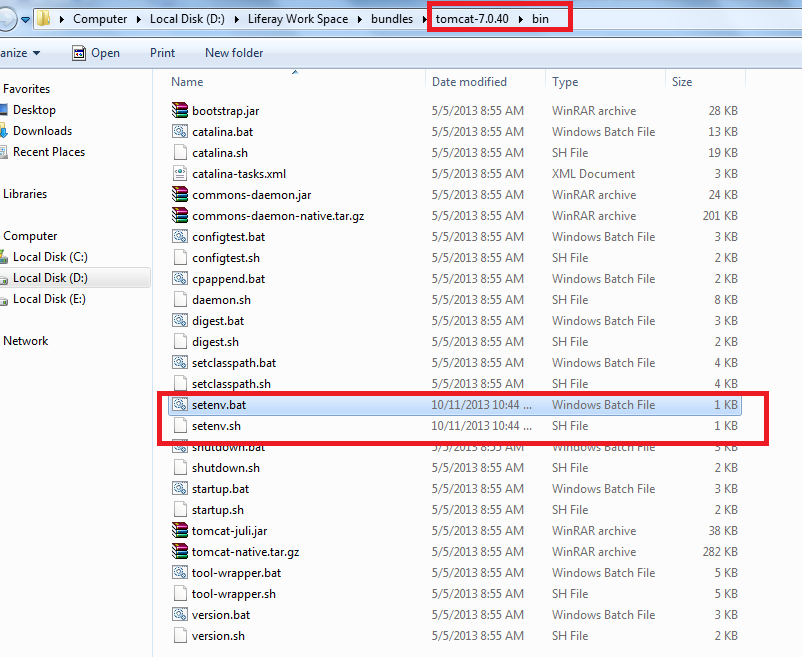Sort files by Date modified column
Screen dimensions: 802x657
[469, 82]
